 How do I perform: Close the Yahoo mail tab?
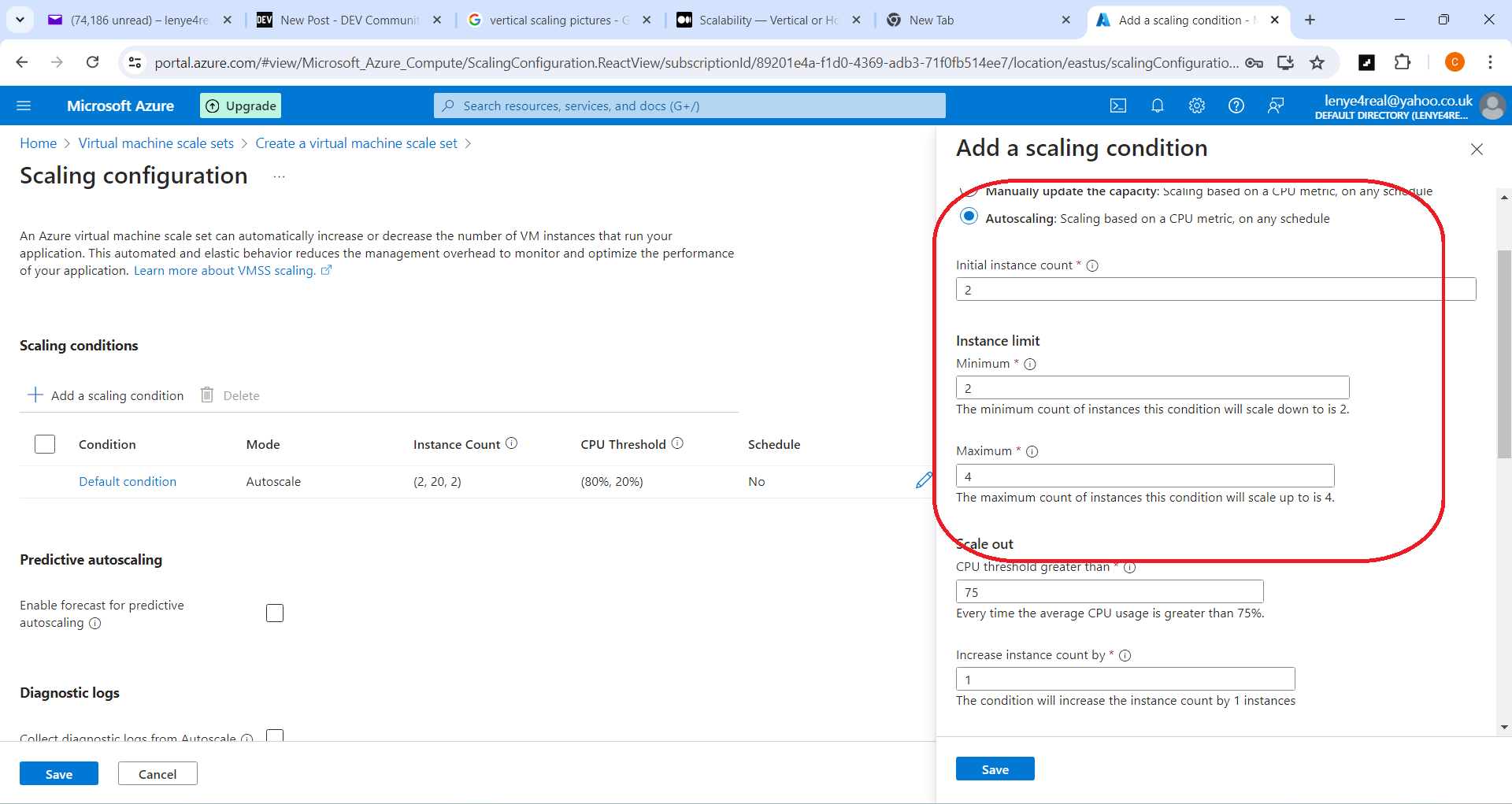[228, 20]
